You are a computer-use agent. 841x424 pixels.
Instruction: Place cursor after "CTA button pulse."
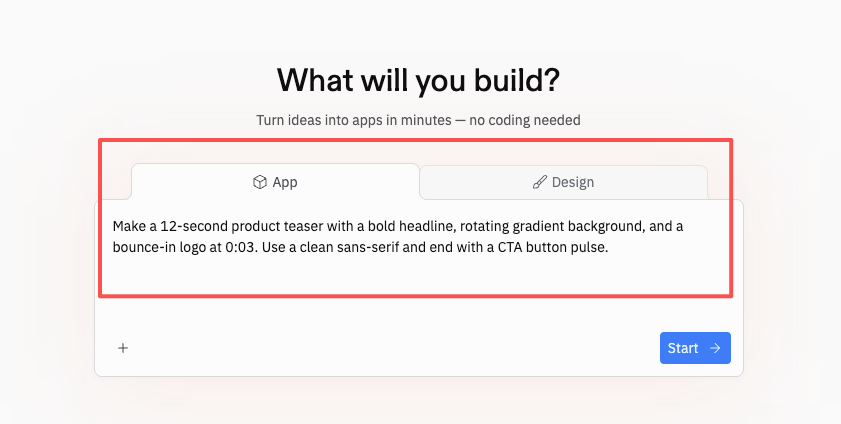coord(609,246)
